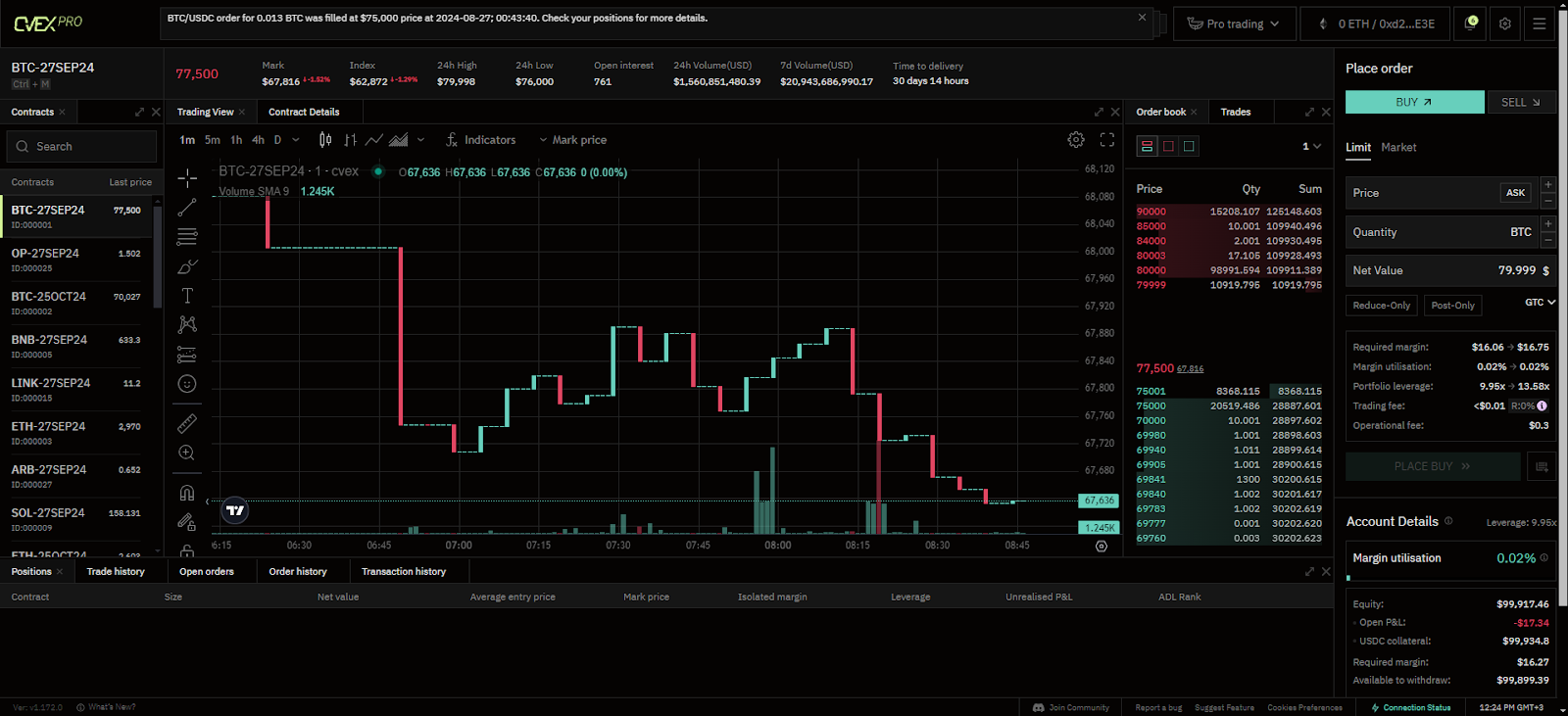
Task: Click the Indicators button
Action: click(480, 140)
